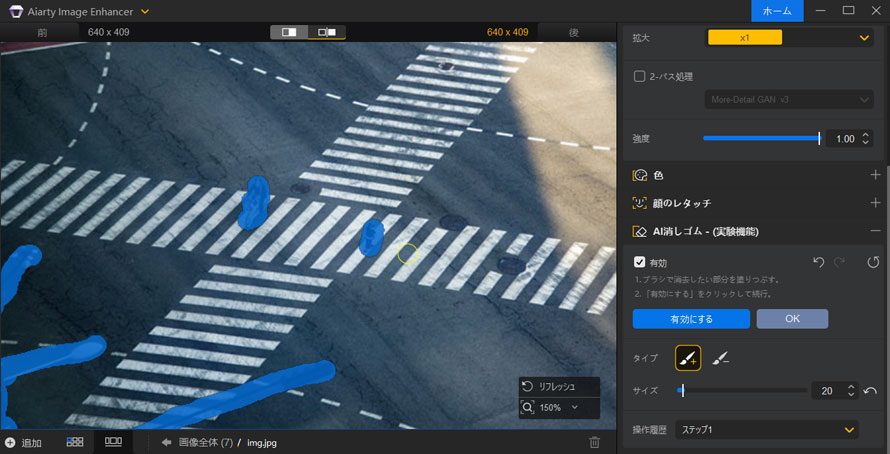Maximize the application window
890x454 pixels.
pos(849,10)
